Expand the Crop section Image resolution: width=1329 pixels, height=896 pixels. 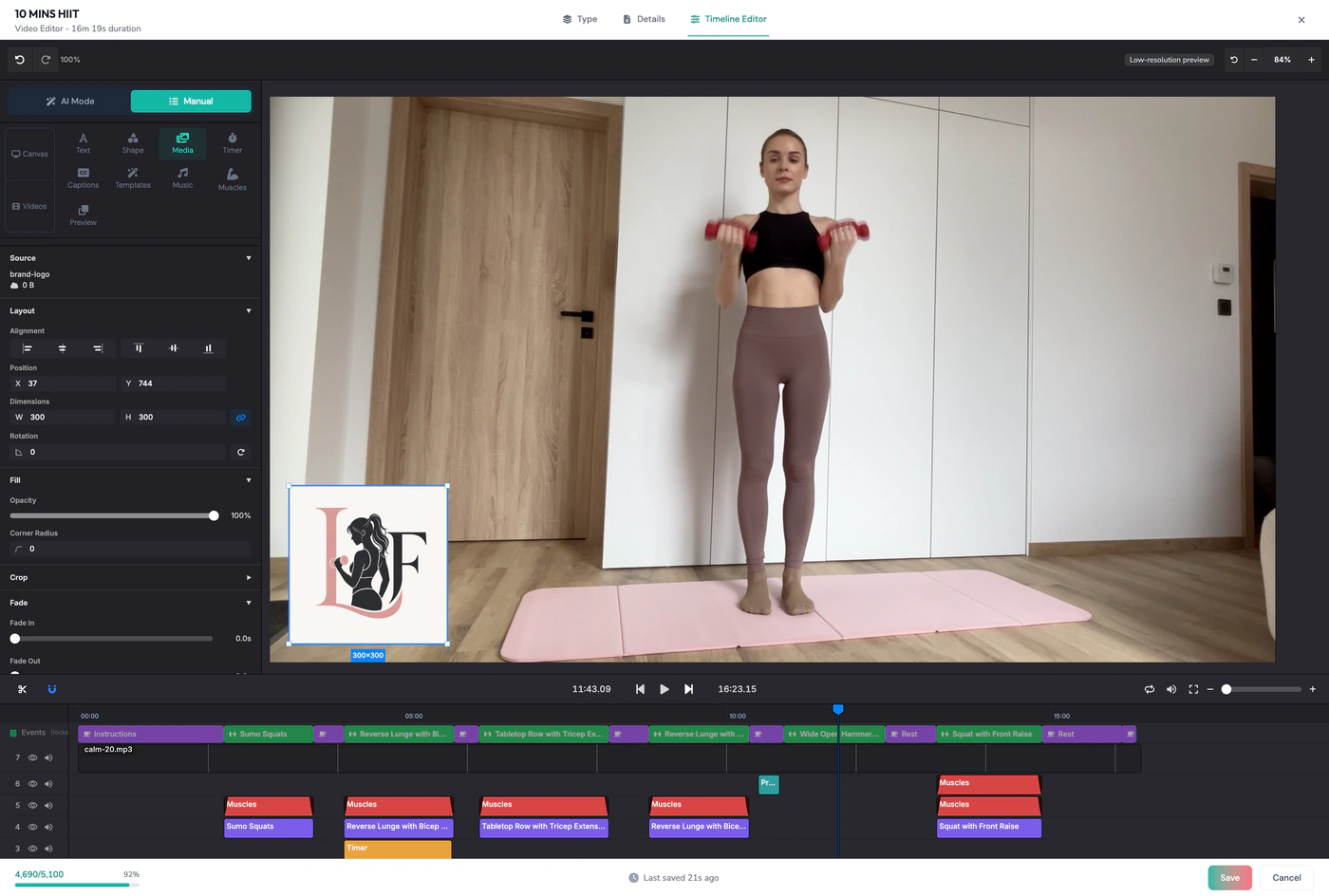point(249,577)
